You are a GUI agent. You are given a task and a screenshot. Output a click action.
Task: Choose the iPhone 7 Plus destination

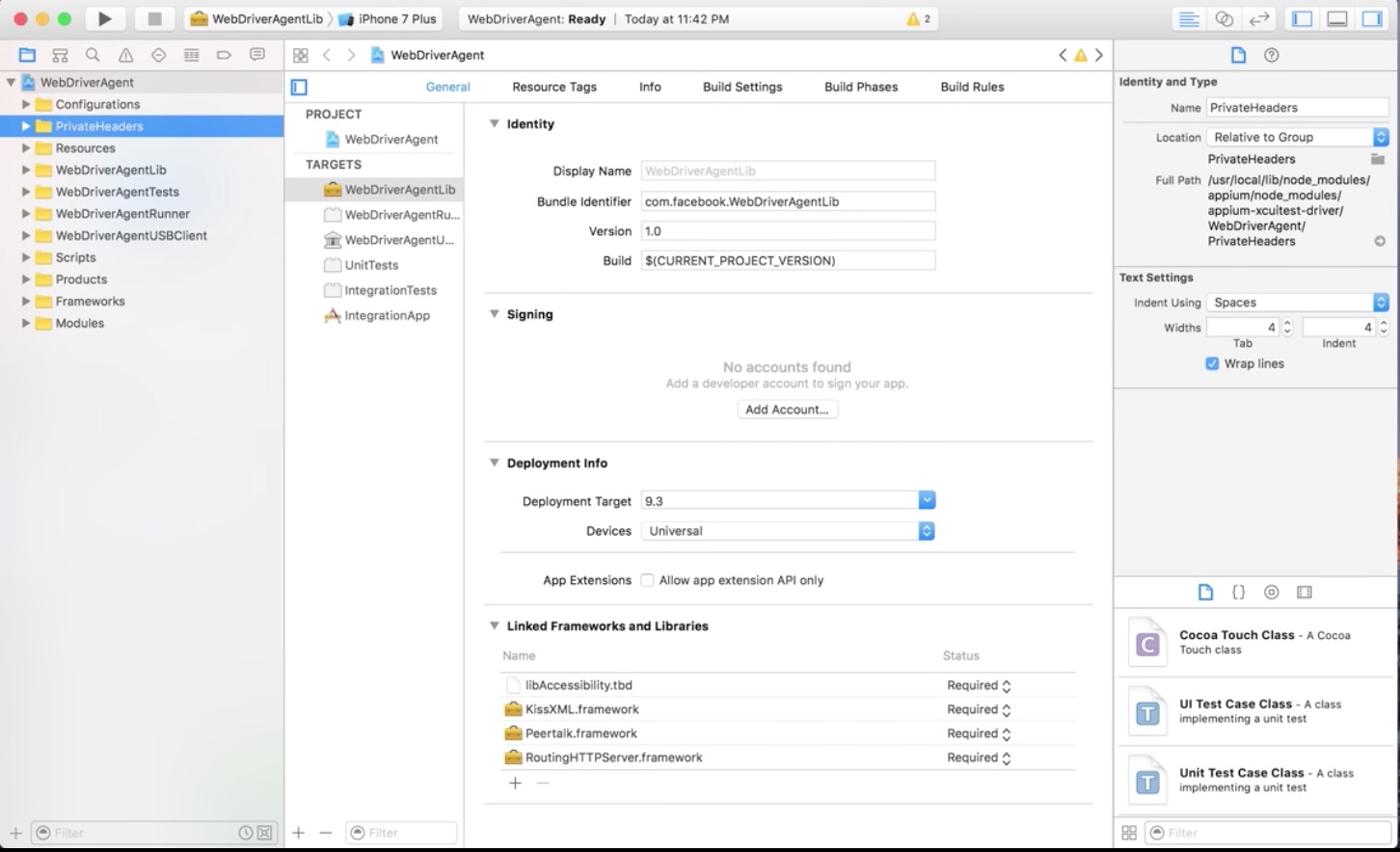click(x=389, y=18)
